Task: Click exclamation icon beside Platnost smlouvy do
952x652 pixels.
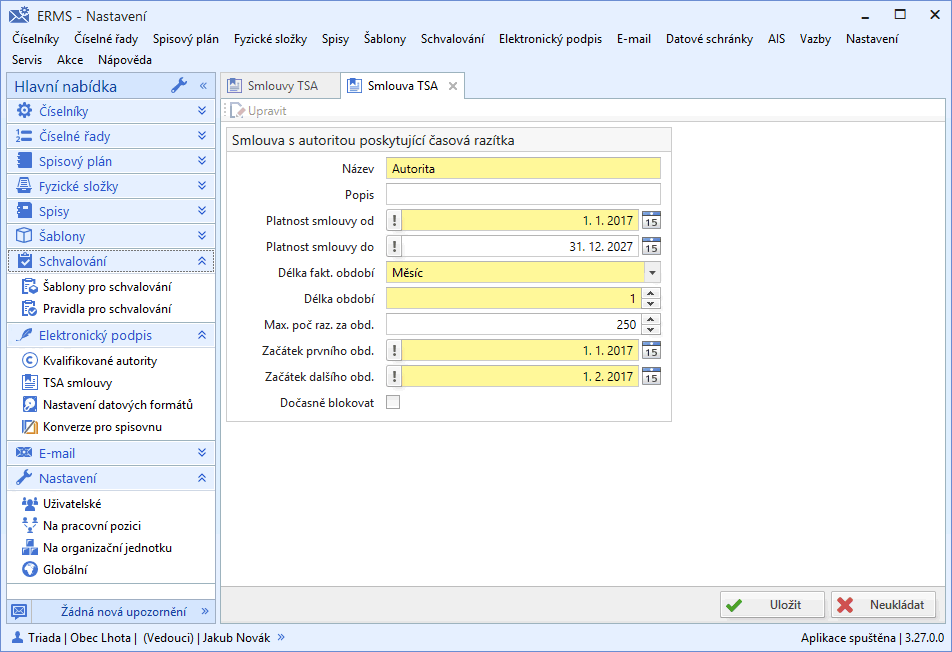Action: click(x=395, y=246)
